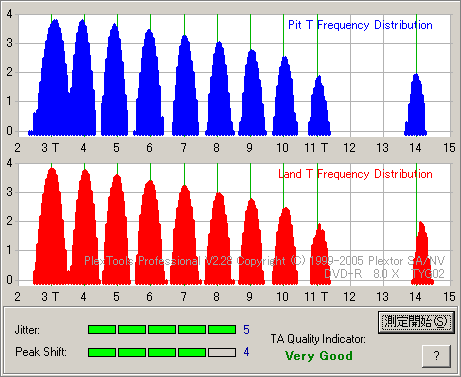Click the Land T Frequency Distribution title
Viewport: 461px width, 377px height.
355,174
